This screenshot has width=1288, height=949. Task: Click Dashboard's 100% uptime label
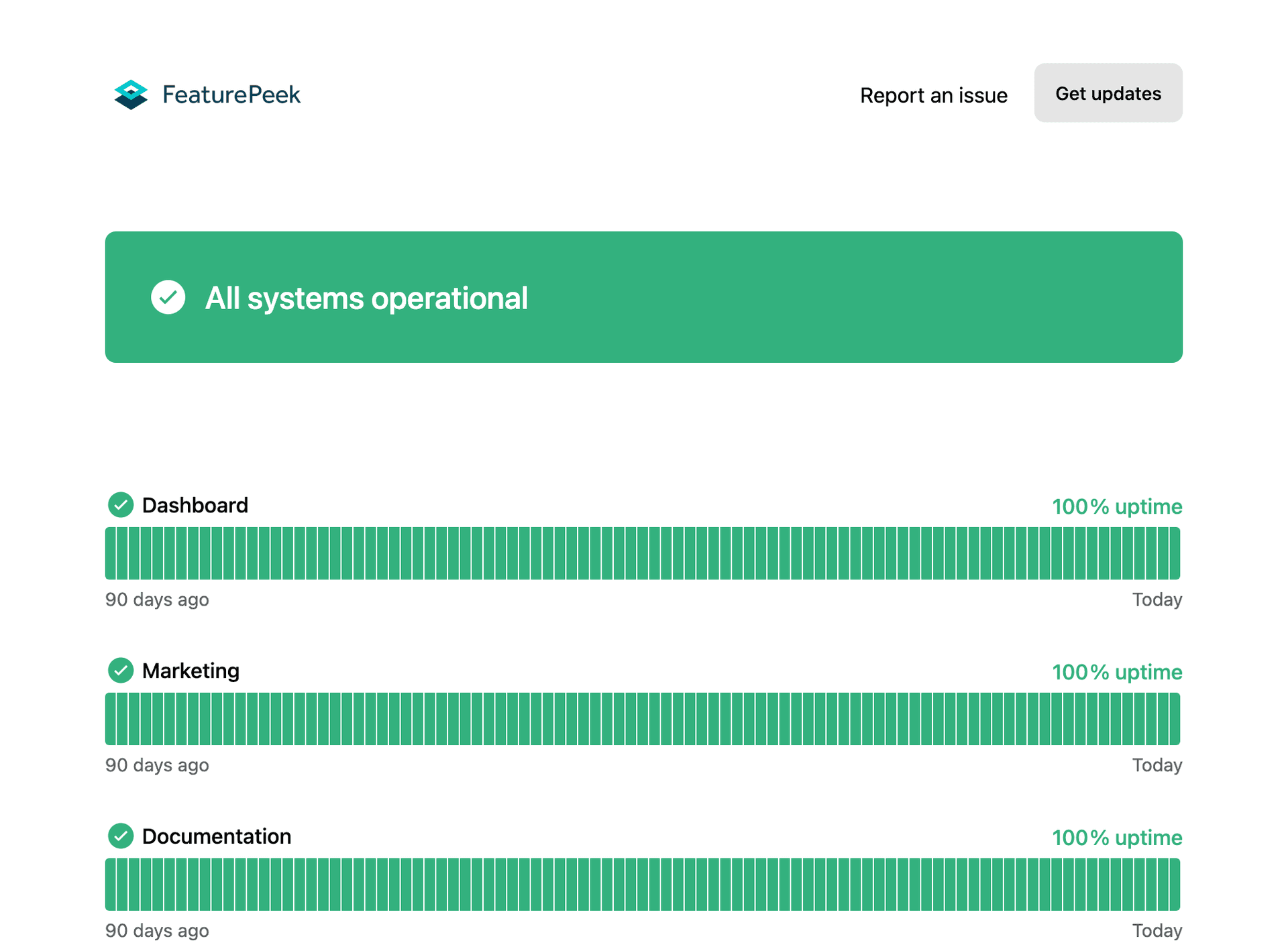pyautogui.click(x=1117, y=506)
